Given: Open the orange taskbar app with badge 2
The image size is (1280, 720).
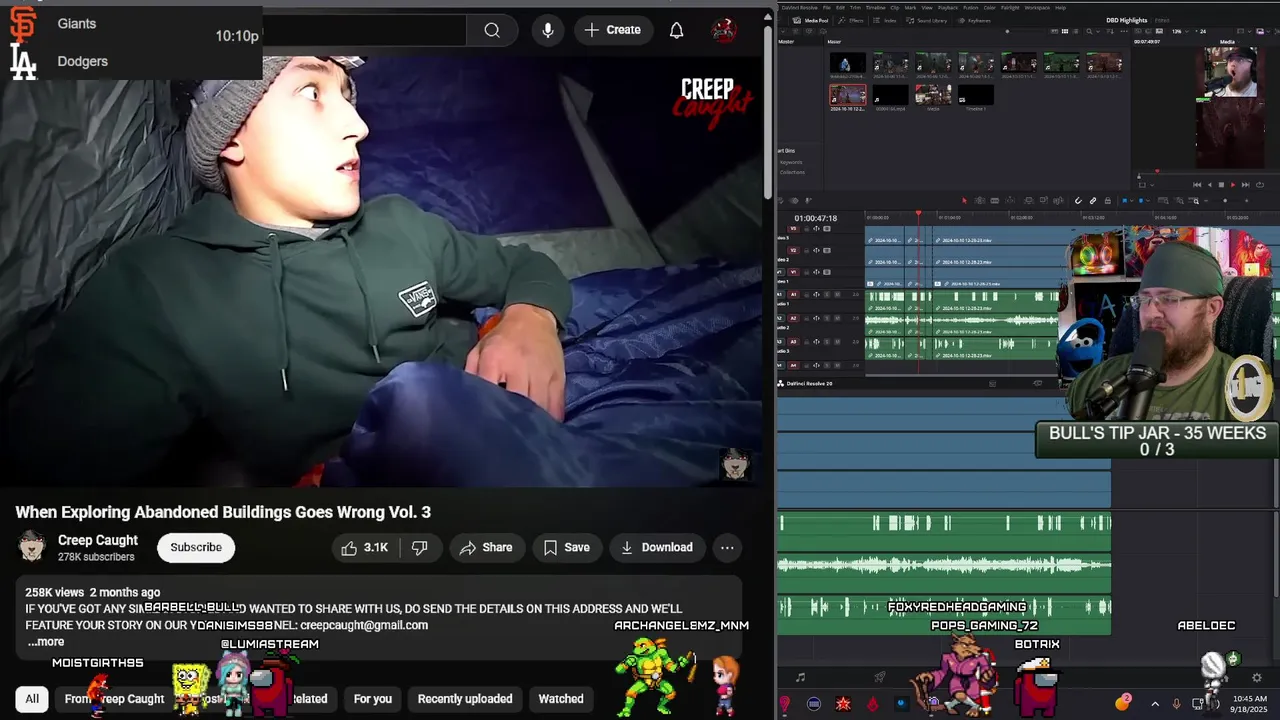Looking at the screenshot, I should 1124,702.
